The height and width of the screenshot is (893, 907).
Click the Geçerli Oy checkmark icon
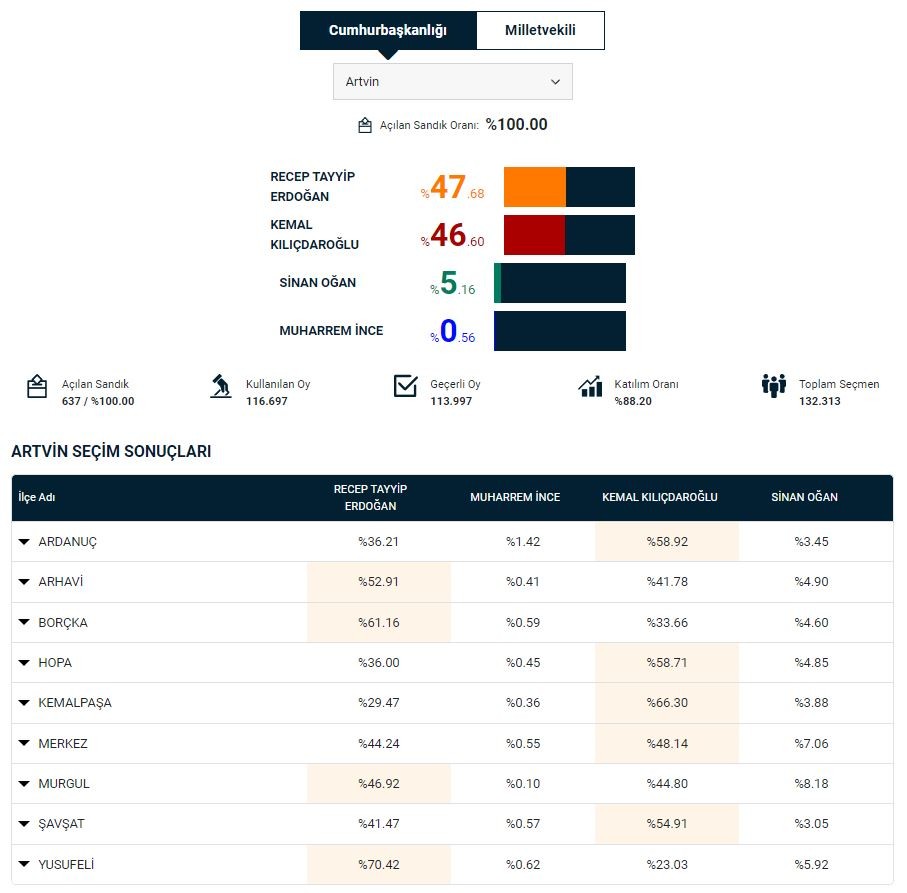tap(405, 386)
